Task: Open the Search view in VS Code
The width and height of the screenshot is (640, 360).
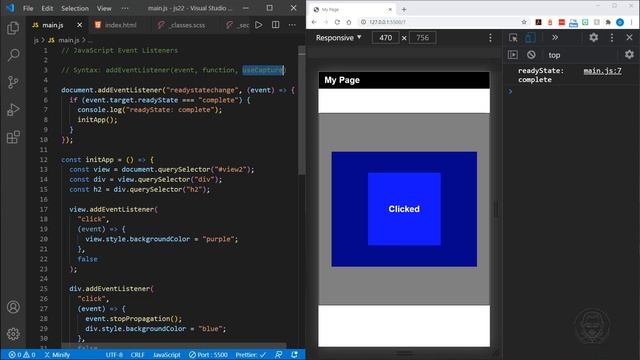Action: (x=13, y=55)
